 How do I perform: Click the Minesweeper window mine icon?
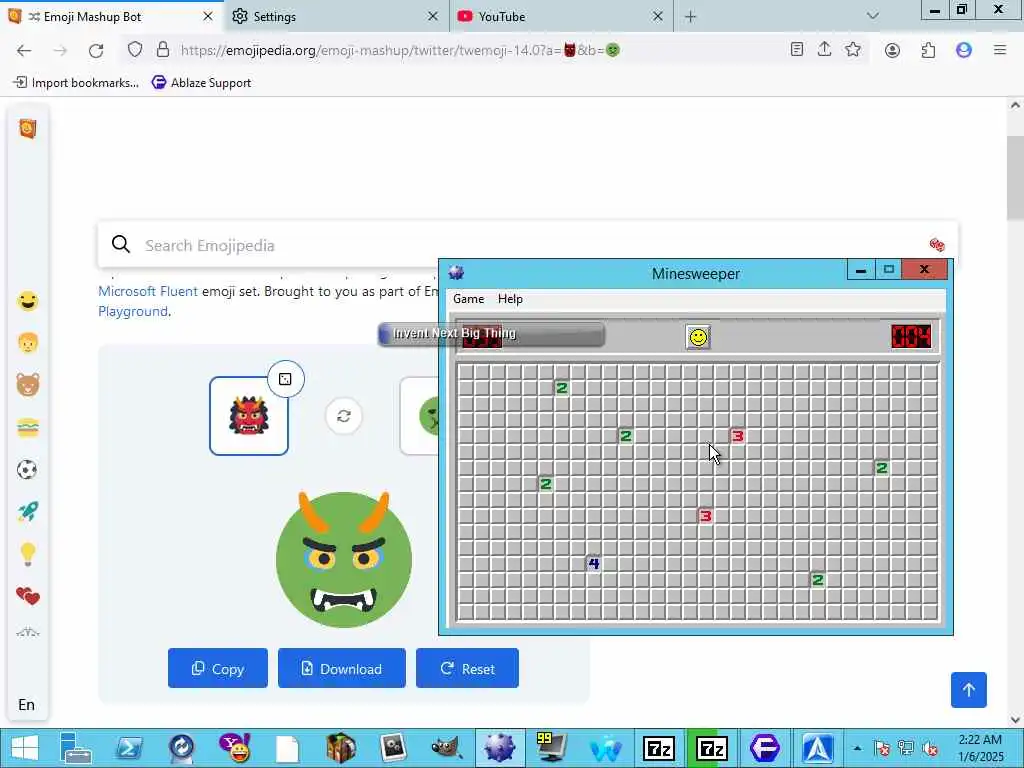point(456,273)
